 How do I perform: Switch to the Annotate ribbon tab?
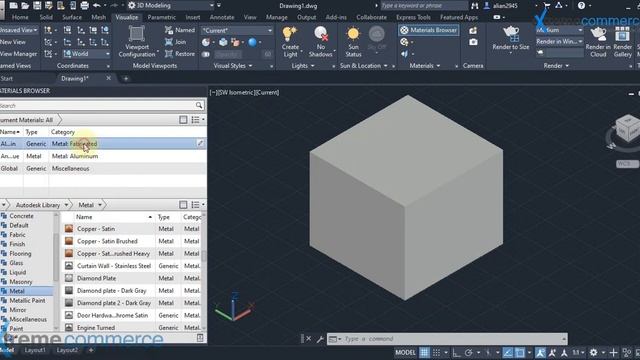click(222, 17)
